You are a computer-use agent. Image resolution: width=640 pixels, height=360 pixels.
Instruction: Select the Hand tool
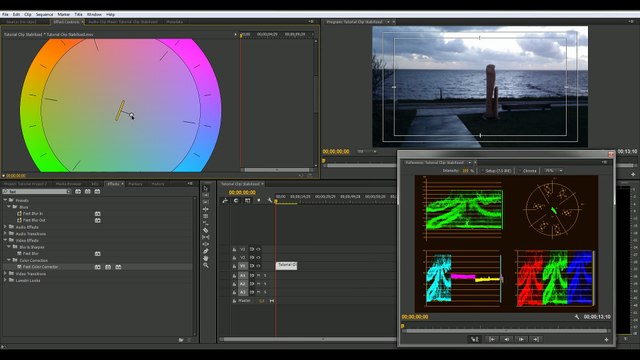(x=206, y=258)
